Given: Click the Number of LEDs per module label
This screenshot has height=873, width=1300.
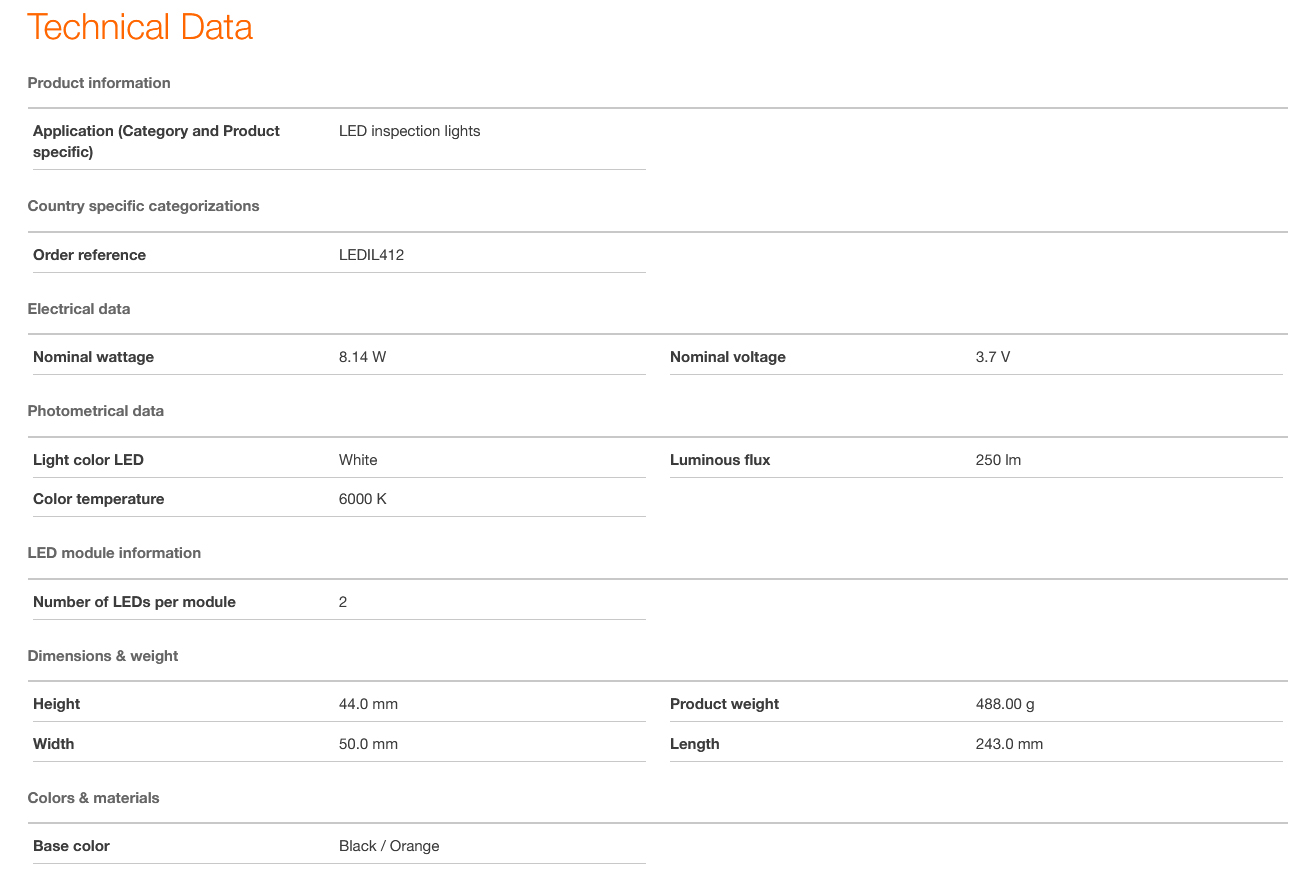Looking at the screenshot, I should click(x=134, y=602).
